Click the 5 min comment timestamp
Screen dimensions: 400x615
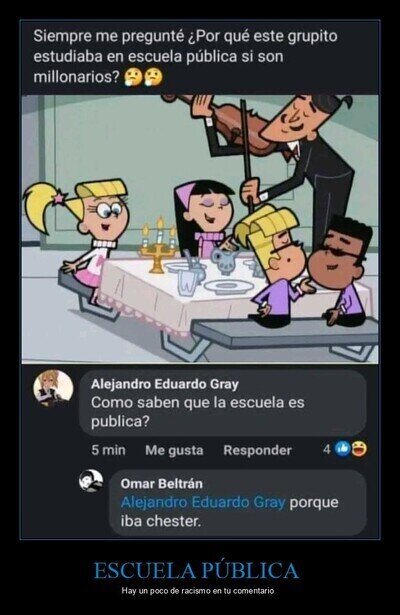coord(108,450)
